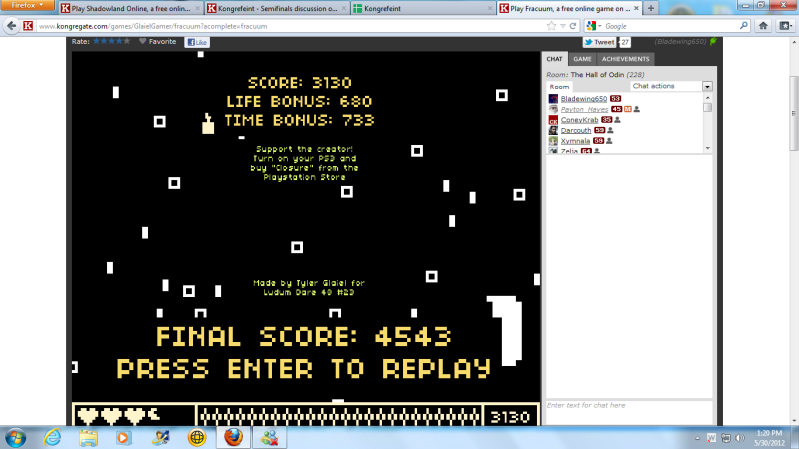
Task: Open Bladewing650's profile link in chat
Action: click(x=583, y=99)
